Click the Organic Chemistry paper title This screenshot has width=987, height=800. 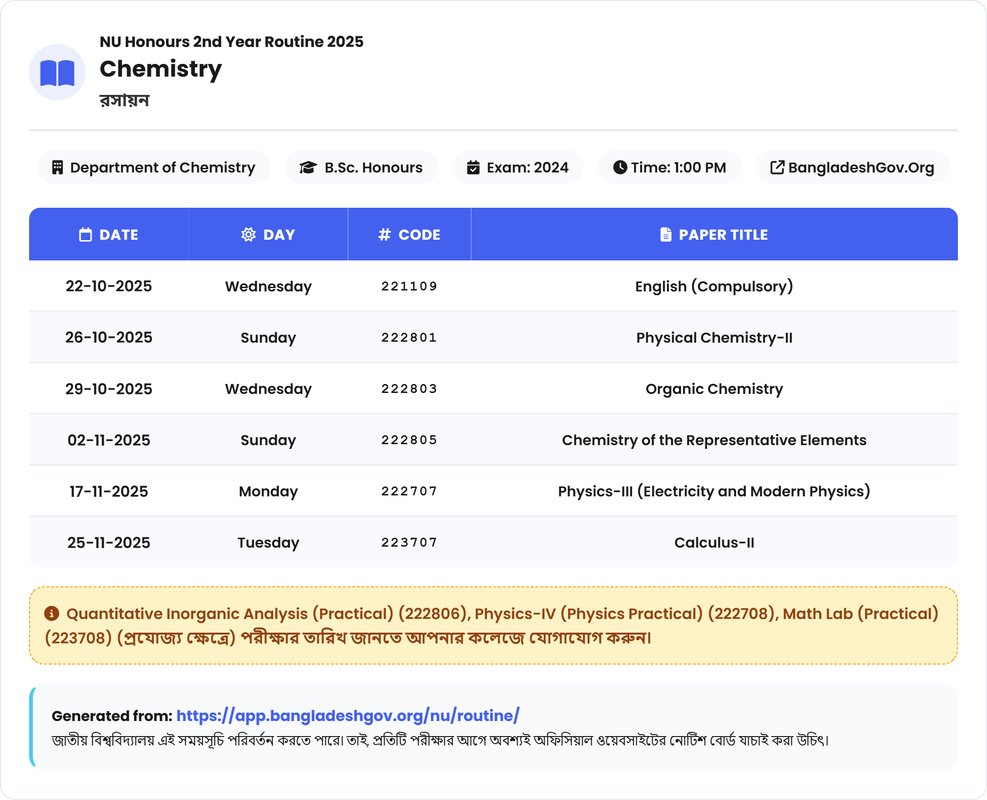pyautogui.click(x=714, y=389)
